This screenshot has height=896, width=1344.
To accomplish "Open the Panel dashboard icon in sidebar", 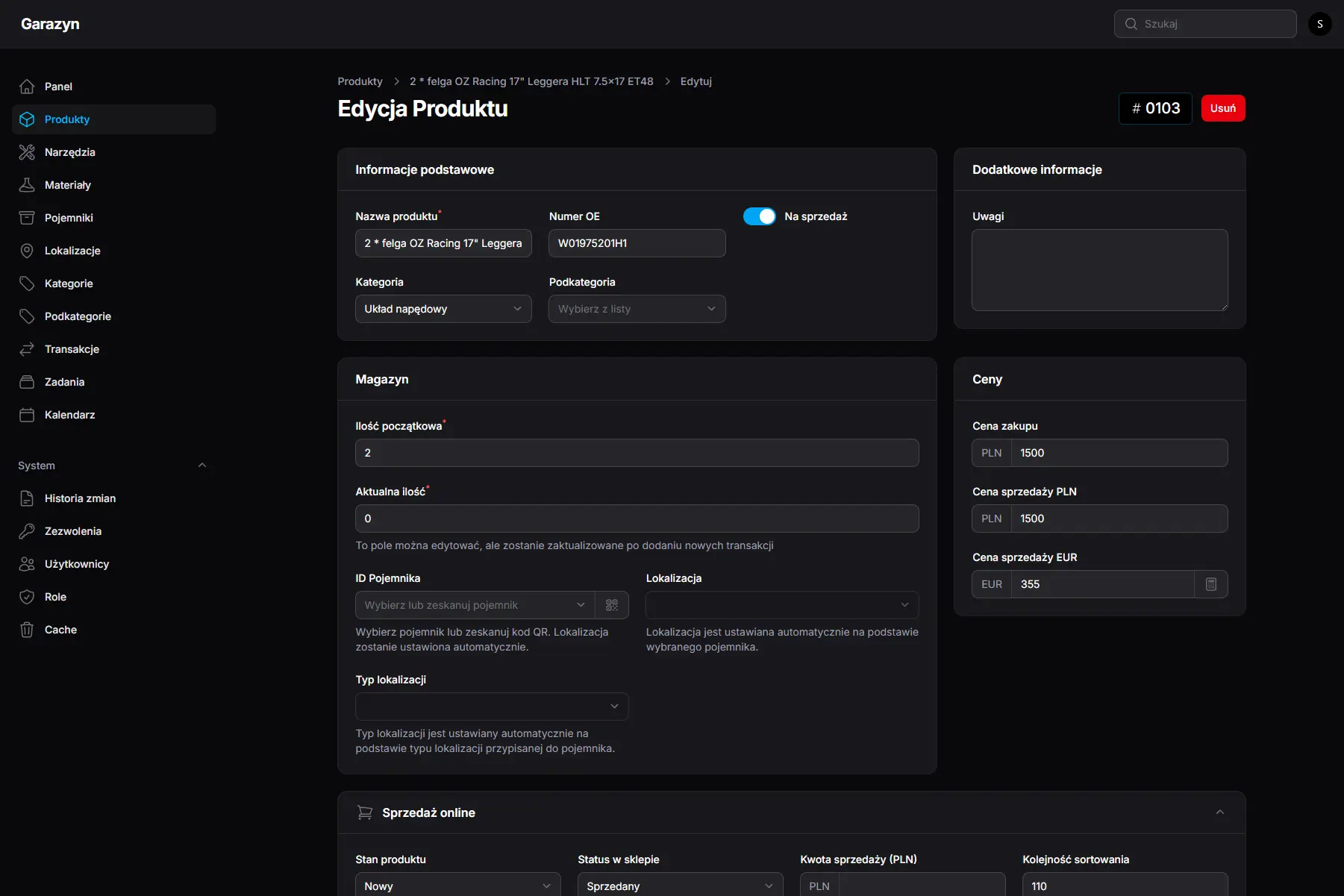I will click(x=27, y=86).
